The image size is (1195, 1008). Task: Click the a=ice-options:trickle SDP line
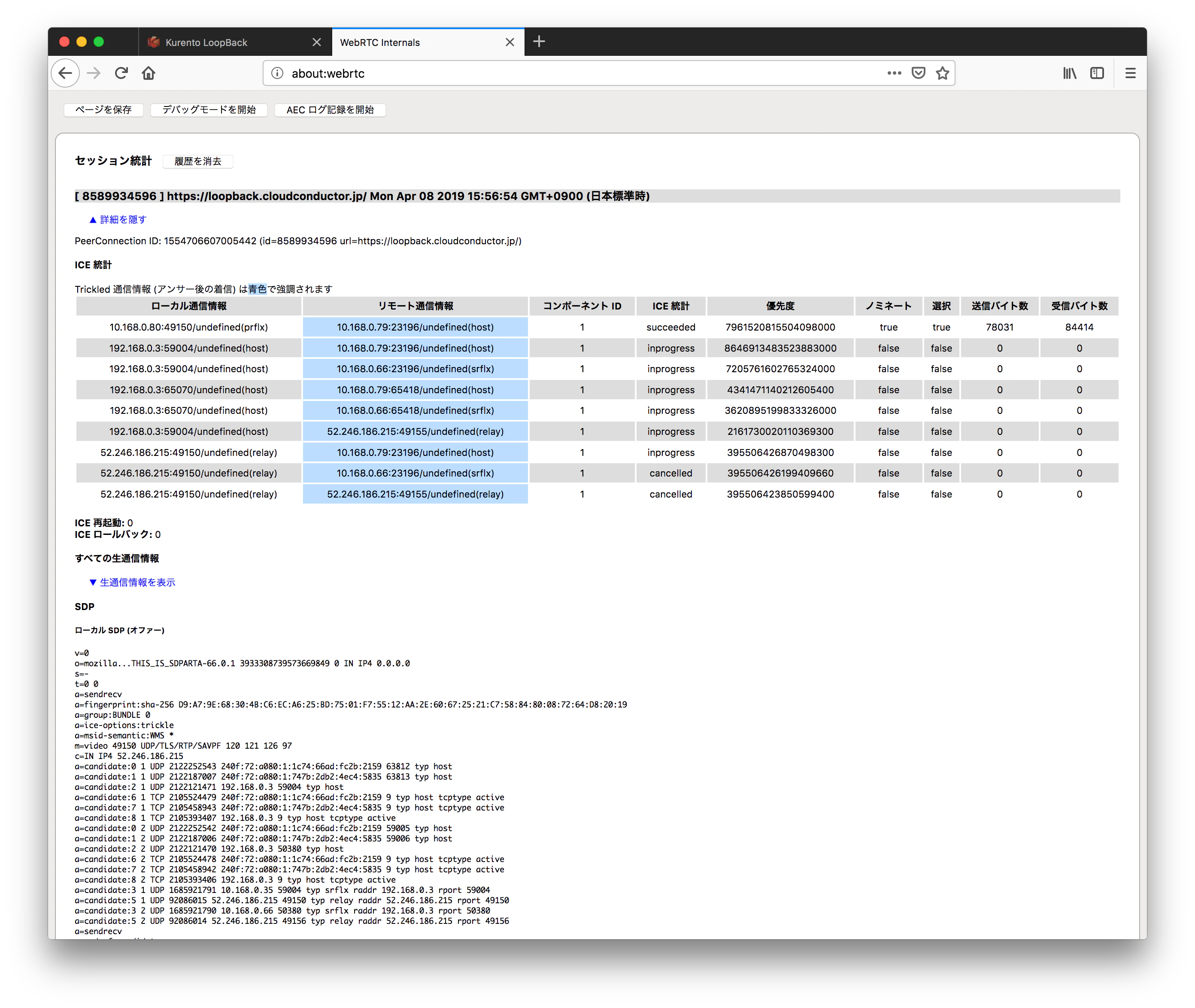124,725
